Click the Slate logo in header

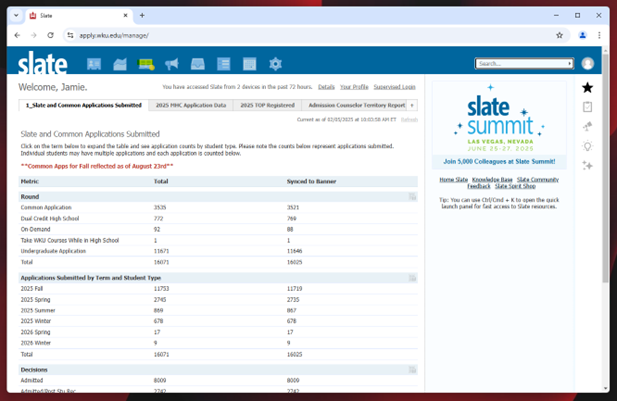coord(43,63)
